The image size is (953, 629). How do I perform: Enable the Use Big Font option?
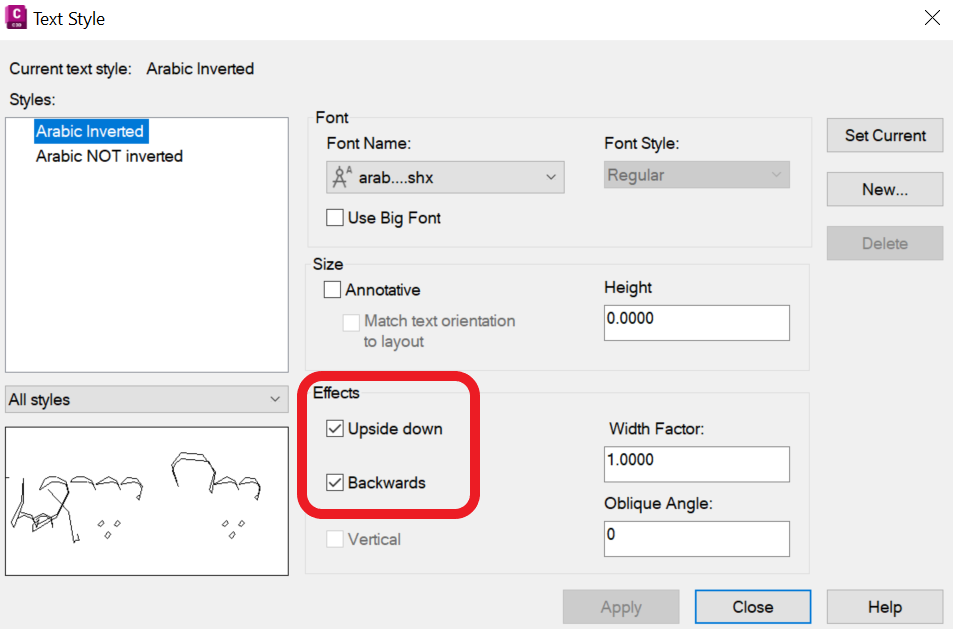[336, 217]
